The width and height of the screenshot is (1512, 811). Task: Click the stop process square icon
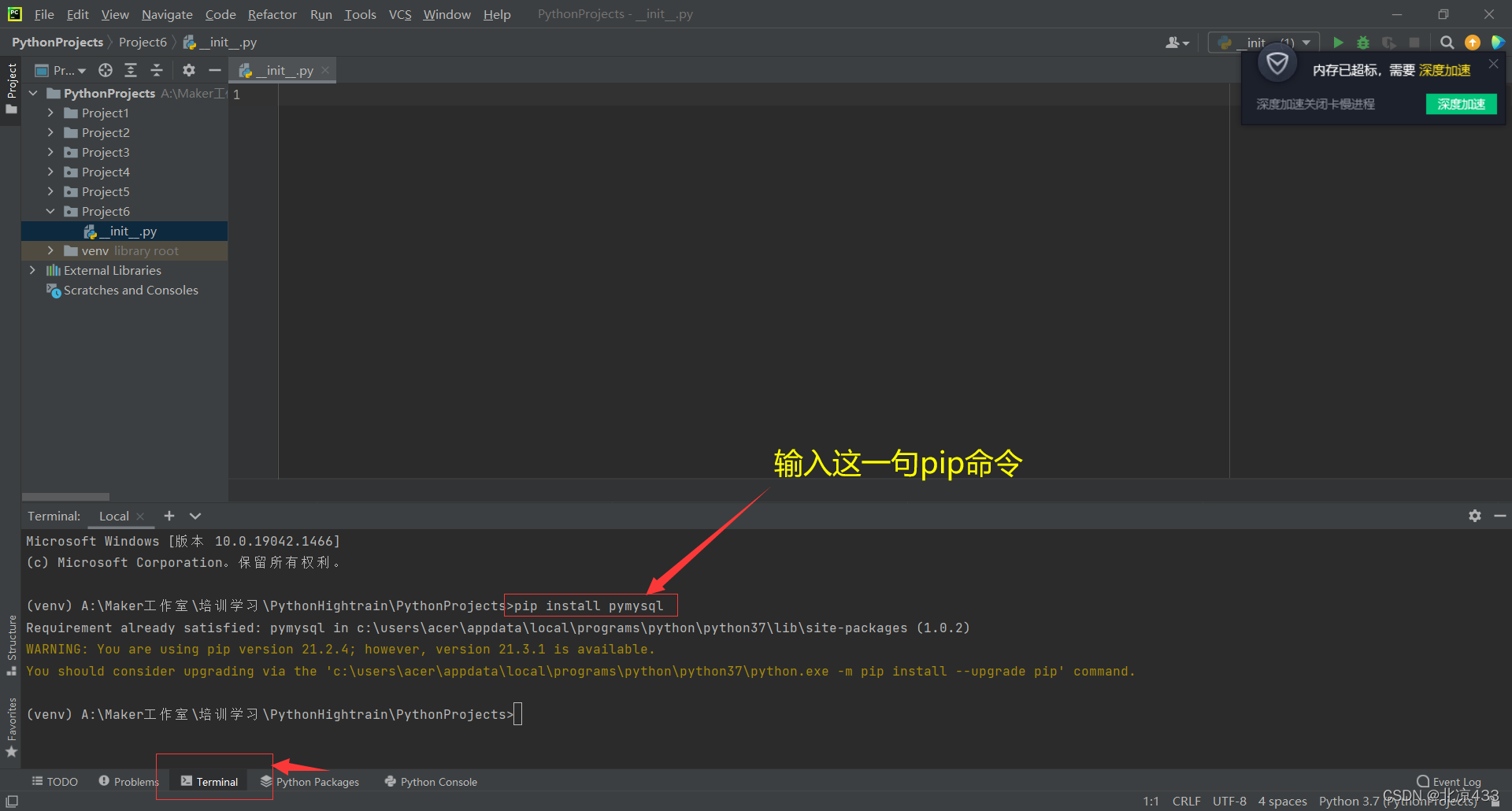click(x=1415, y=42)
